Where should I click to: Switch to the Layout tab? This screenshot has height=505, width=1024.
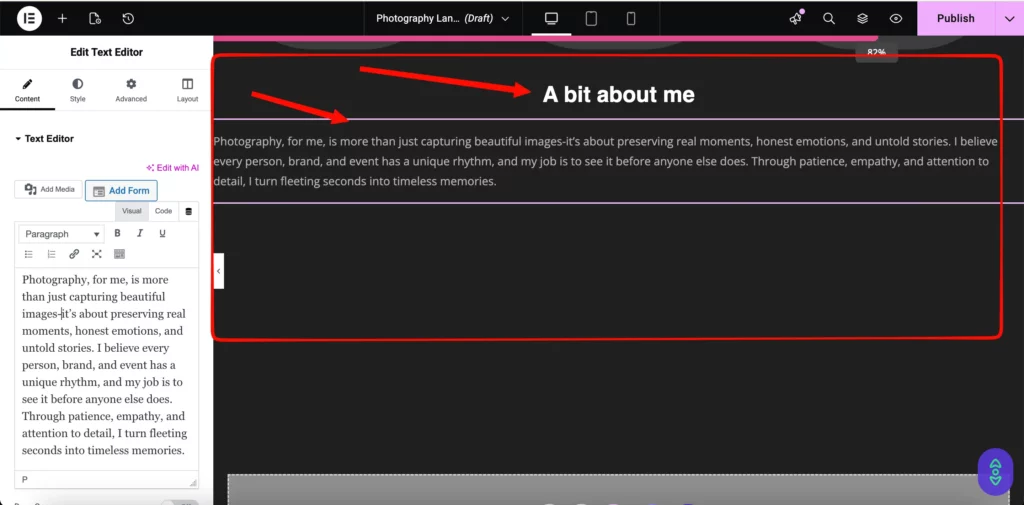coord(187,91)
